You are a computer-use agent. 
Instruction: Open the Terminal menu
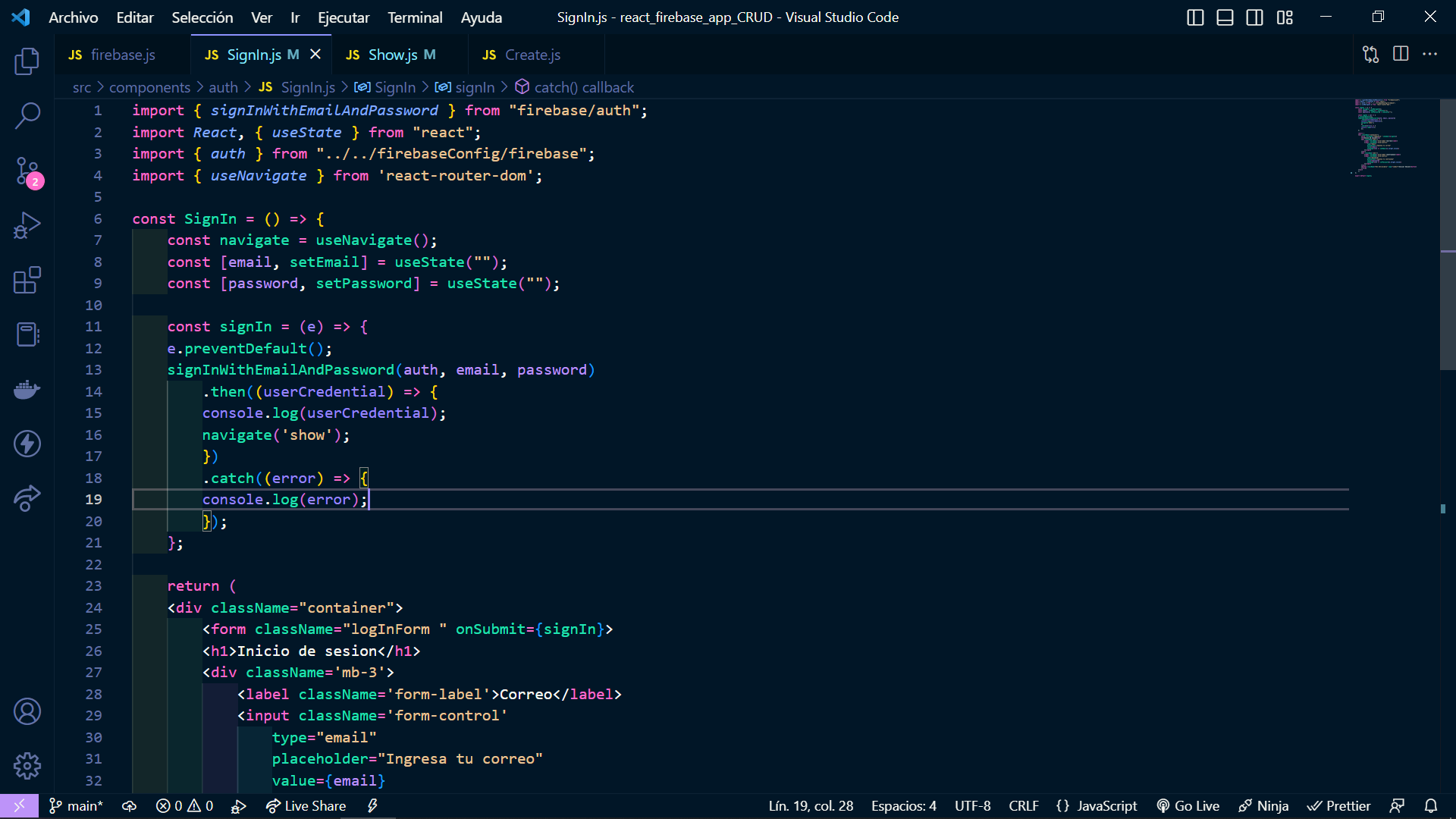[x=415, y=17]
